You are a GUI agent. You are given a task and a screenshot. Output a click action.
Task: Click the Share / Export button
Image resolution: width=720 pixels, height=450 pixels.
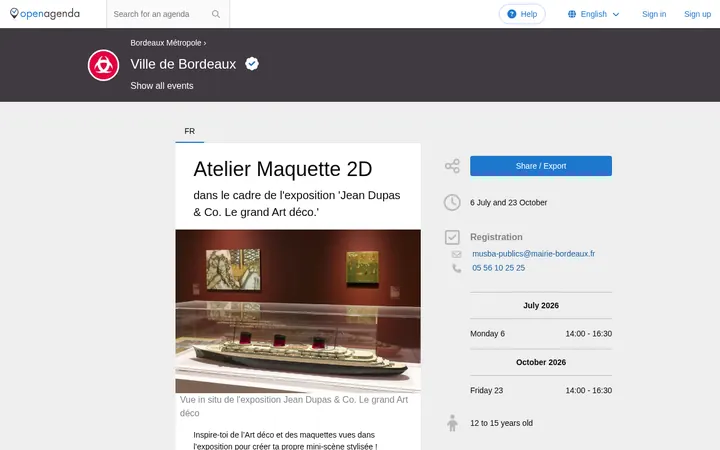(x=541, y=166)
